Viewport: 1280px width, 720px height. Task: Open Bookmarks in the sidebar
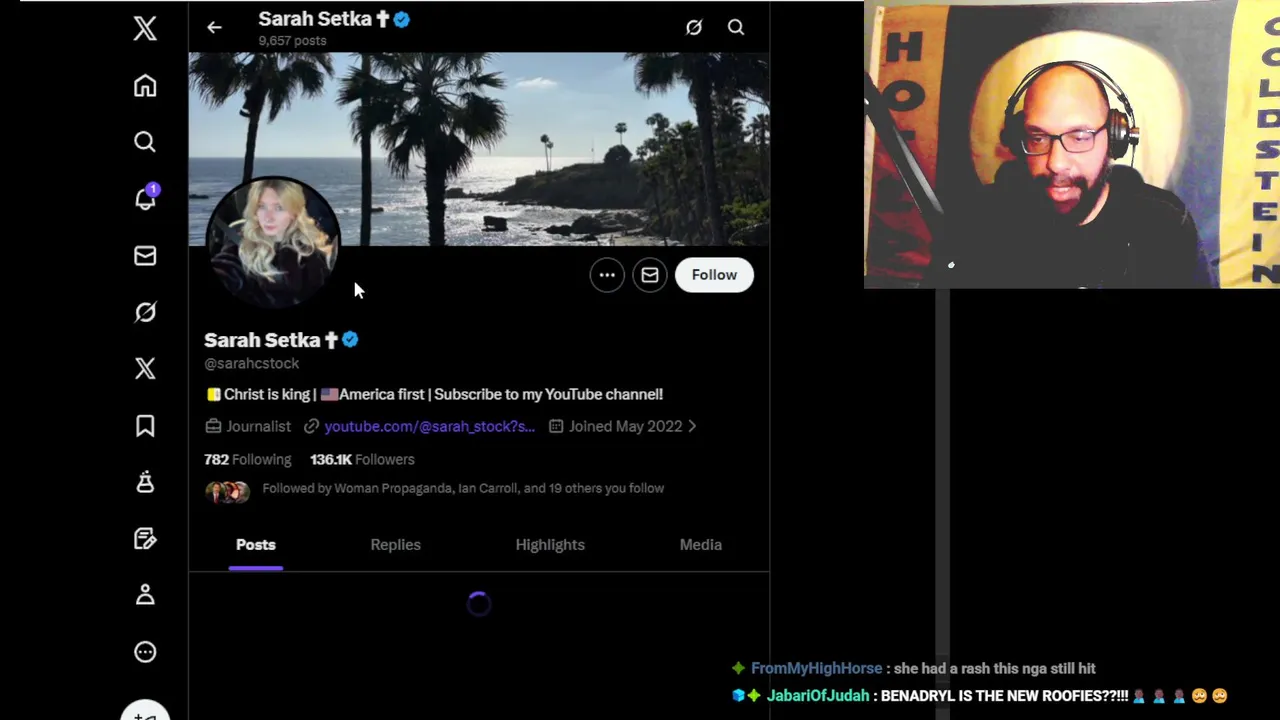coord(145,426)
